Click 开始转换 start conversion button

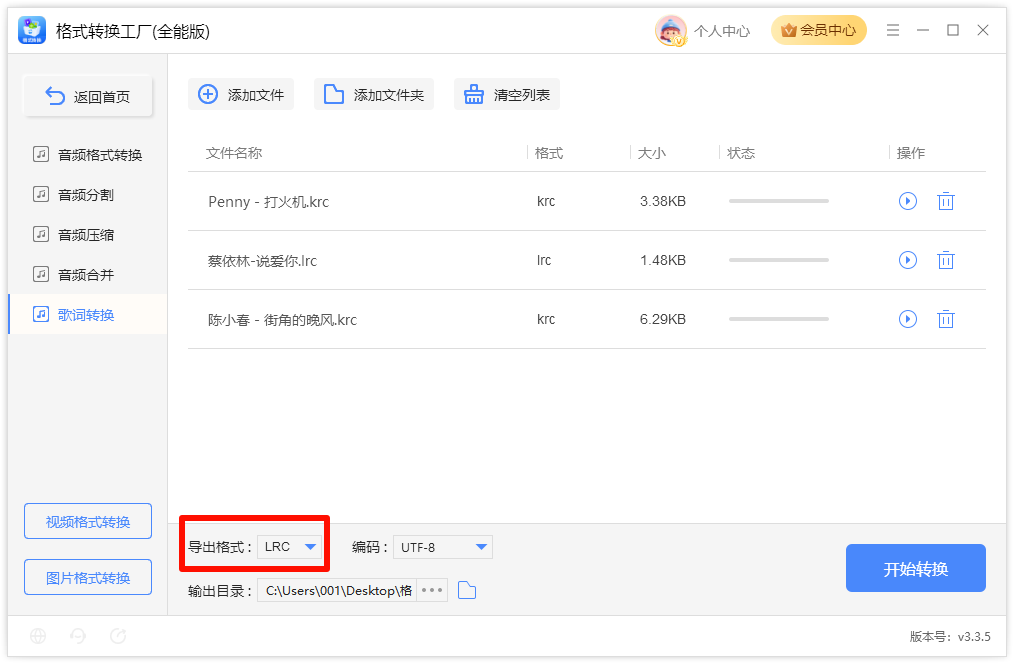click(916, 568)
